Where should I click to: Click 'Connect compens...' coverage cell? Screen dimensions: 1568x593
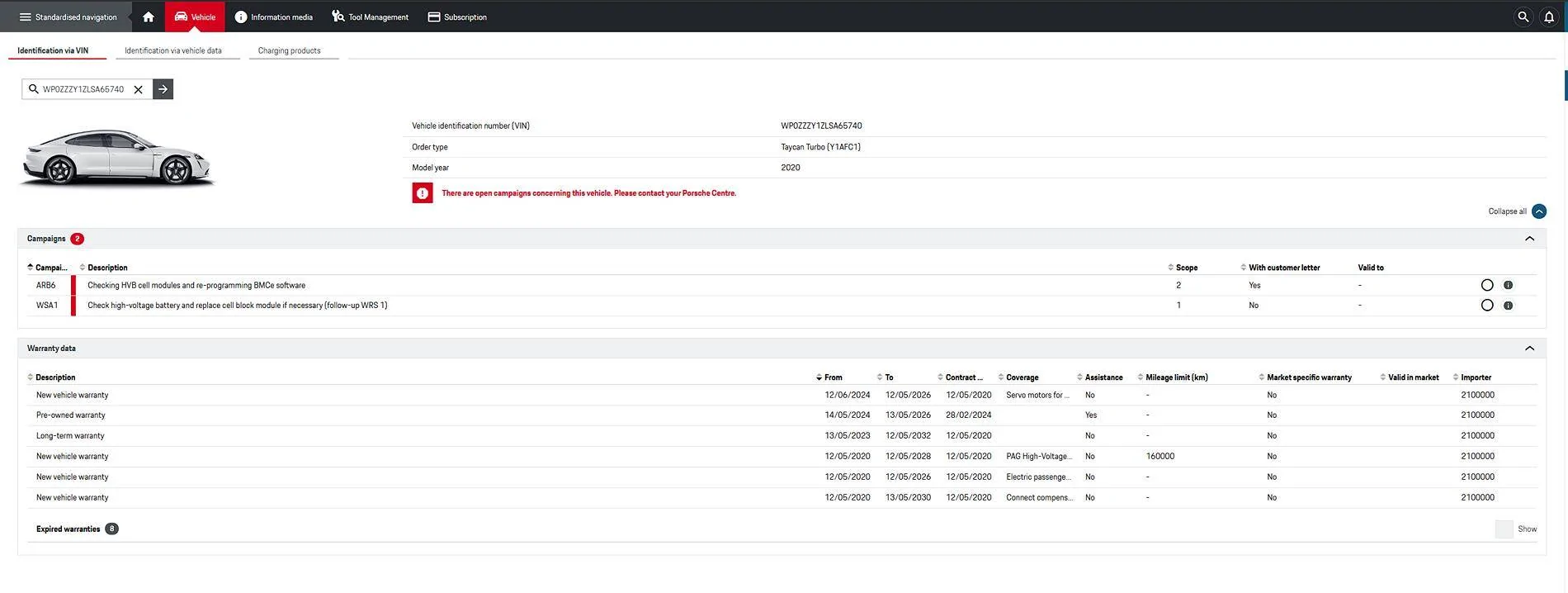1040,497
